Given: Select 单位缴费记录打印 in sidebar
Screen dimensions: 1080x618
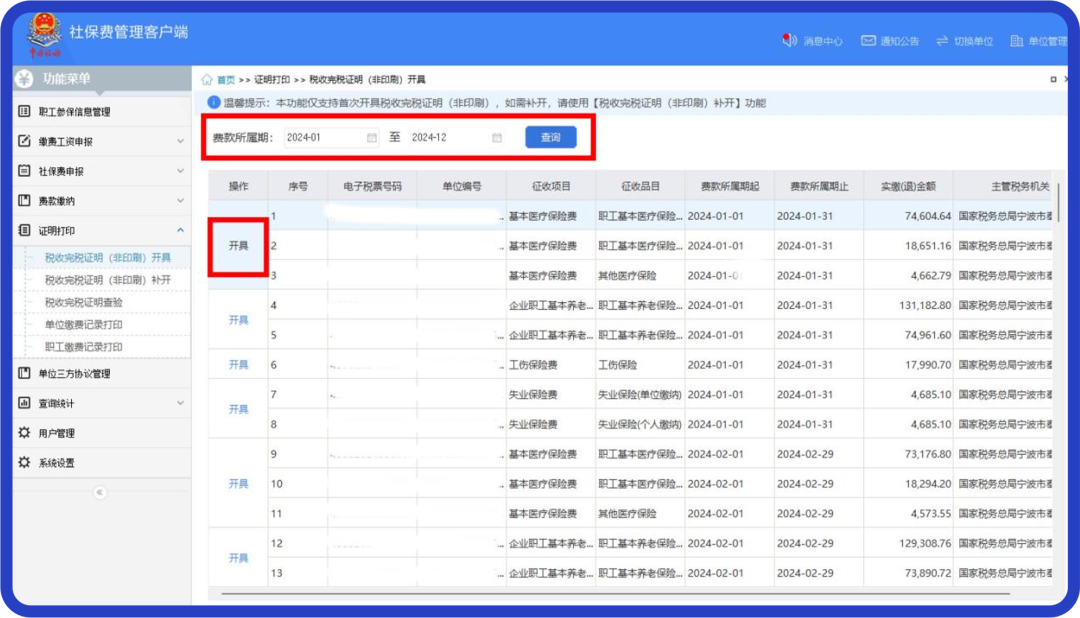Looking at the screenshot, I should (84, 325).
